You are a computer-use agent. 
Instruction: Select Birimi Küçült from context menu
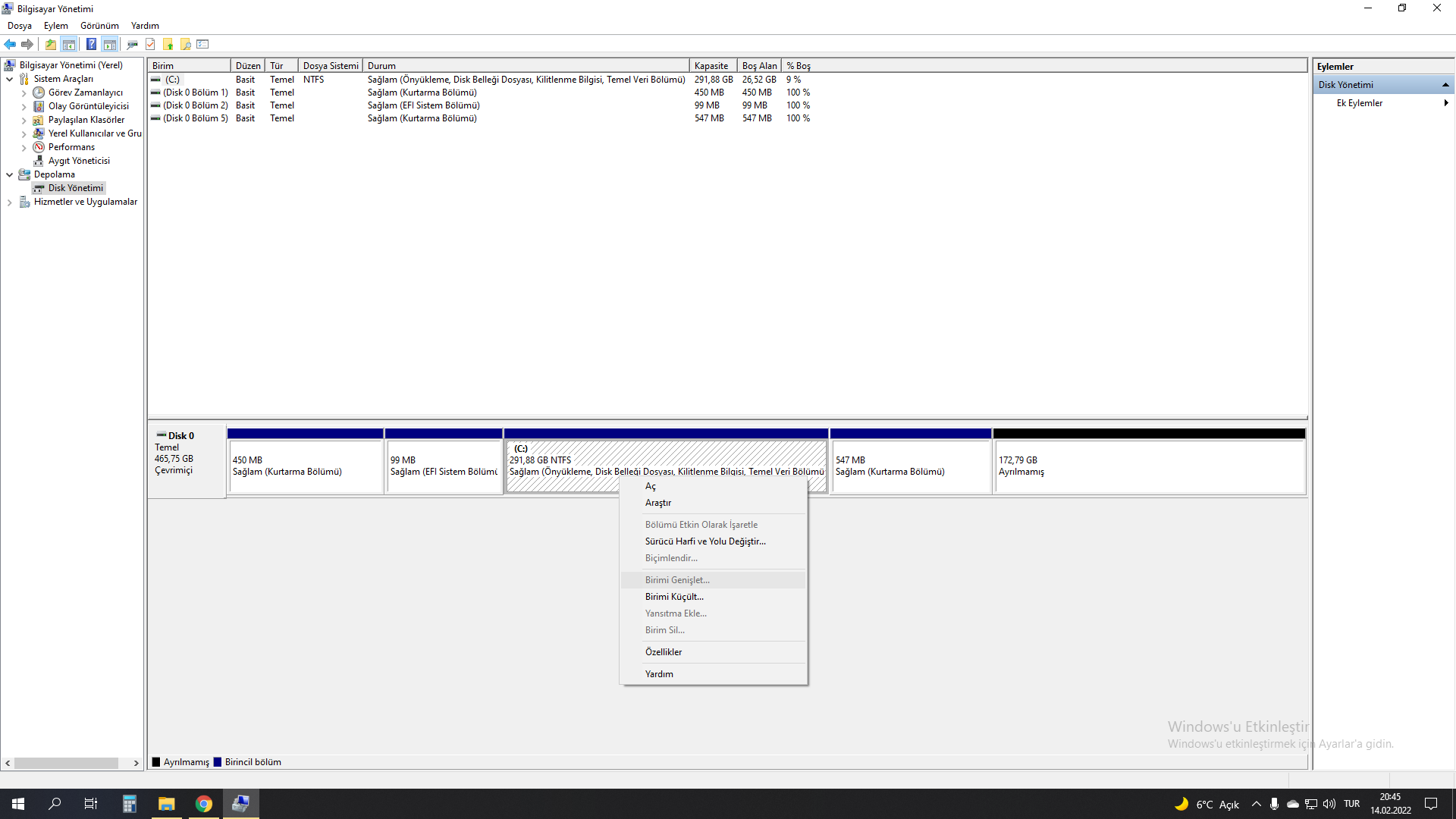pyautogui.click(x=674, y=597)
